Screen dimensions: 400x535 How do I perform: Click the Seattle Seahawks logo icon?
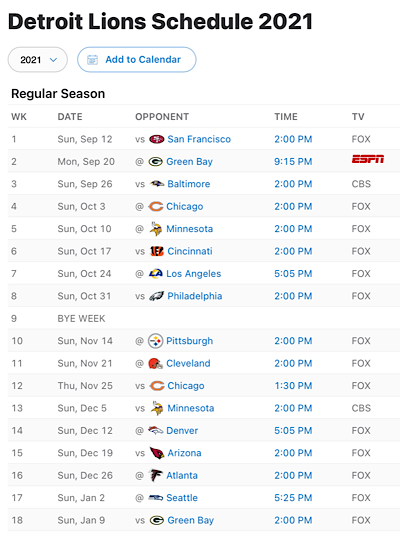click(156, 498)
